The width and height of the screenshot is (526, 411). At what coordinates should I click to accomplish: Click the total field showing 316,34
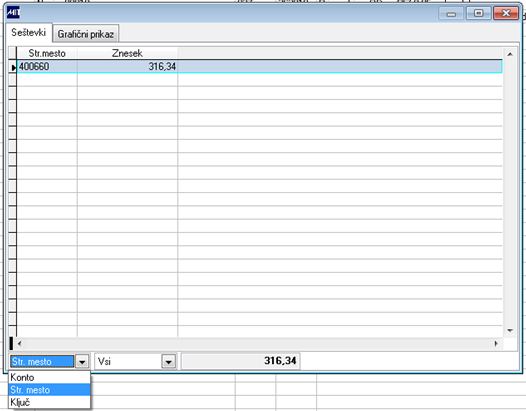[241, 361]
